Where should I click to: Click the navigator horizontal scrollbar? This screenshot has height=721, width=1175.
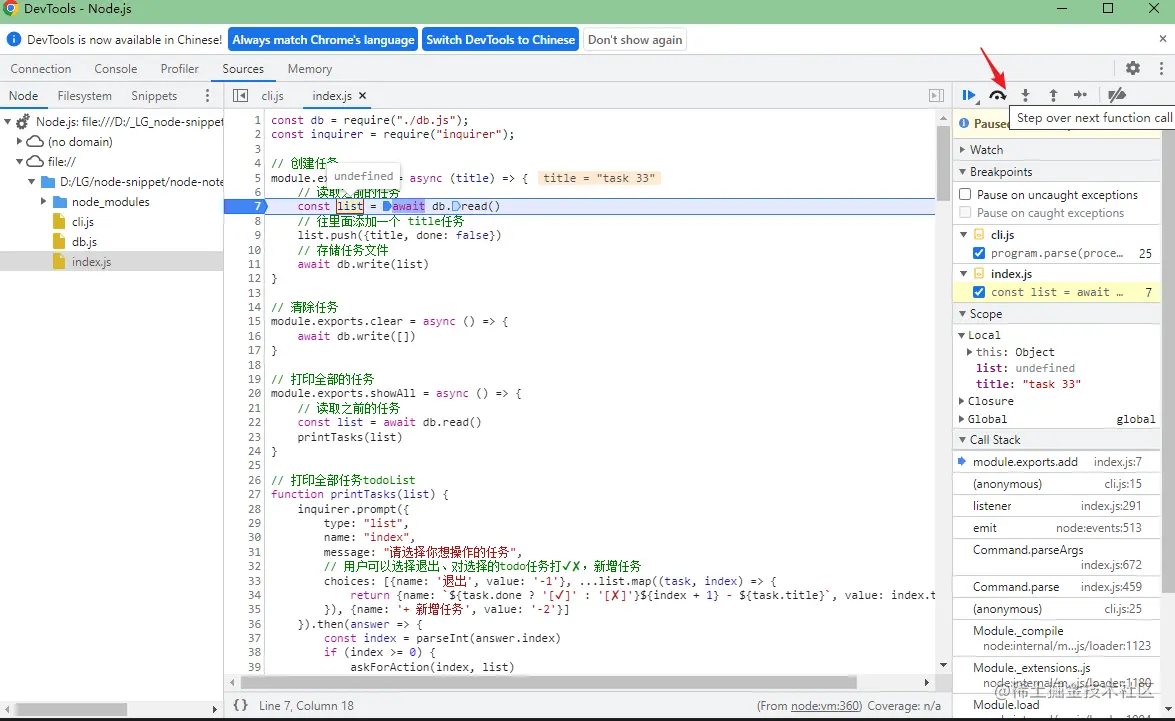(70, 708)
